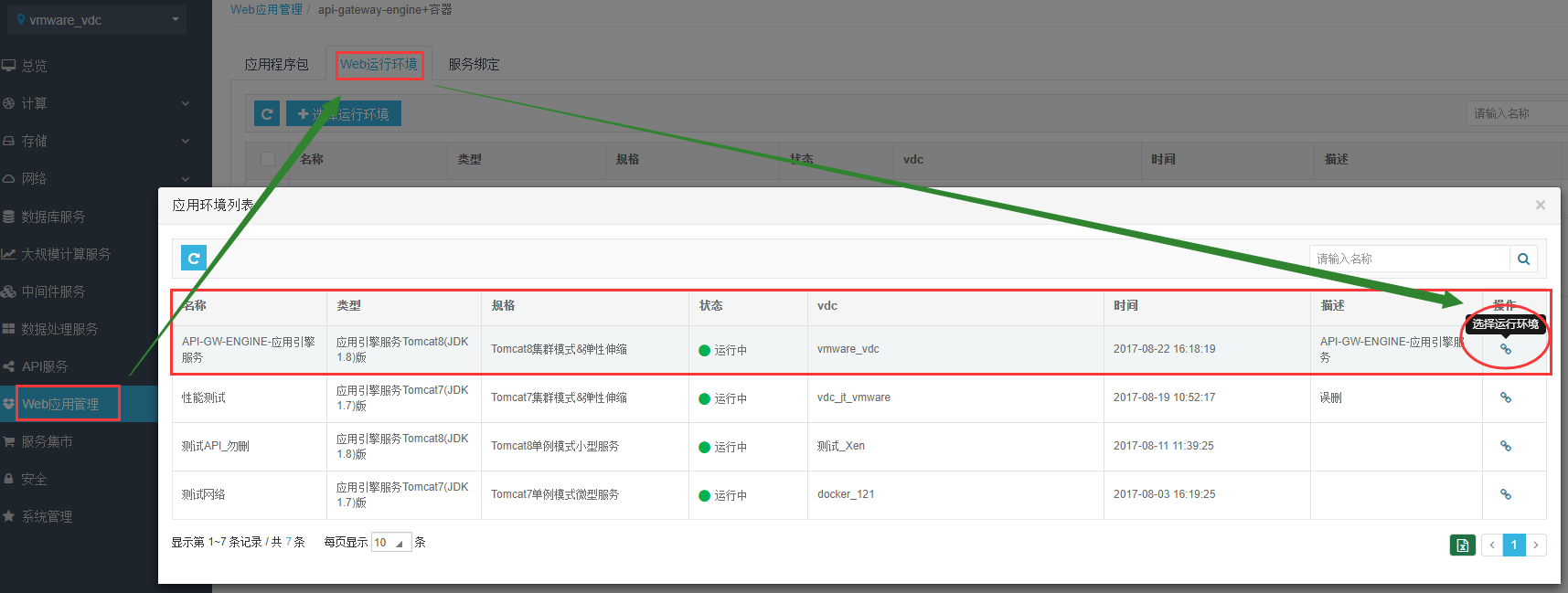Expand the 网络 menu chevron
Image resolution: width=1568 pixels, height=593 pixels.
[186, 178]
